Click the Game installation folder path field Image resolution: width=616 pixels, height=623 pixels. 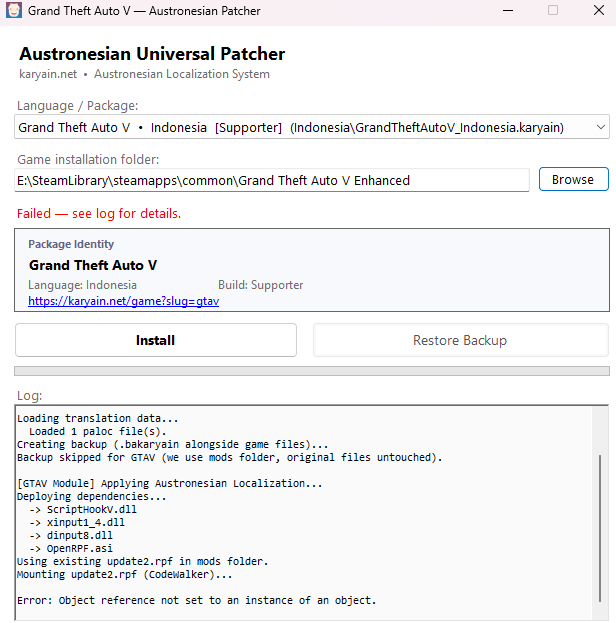[272, 180]
